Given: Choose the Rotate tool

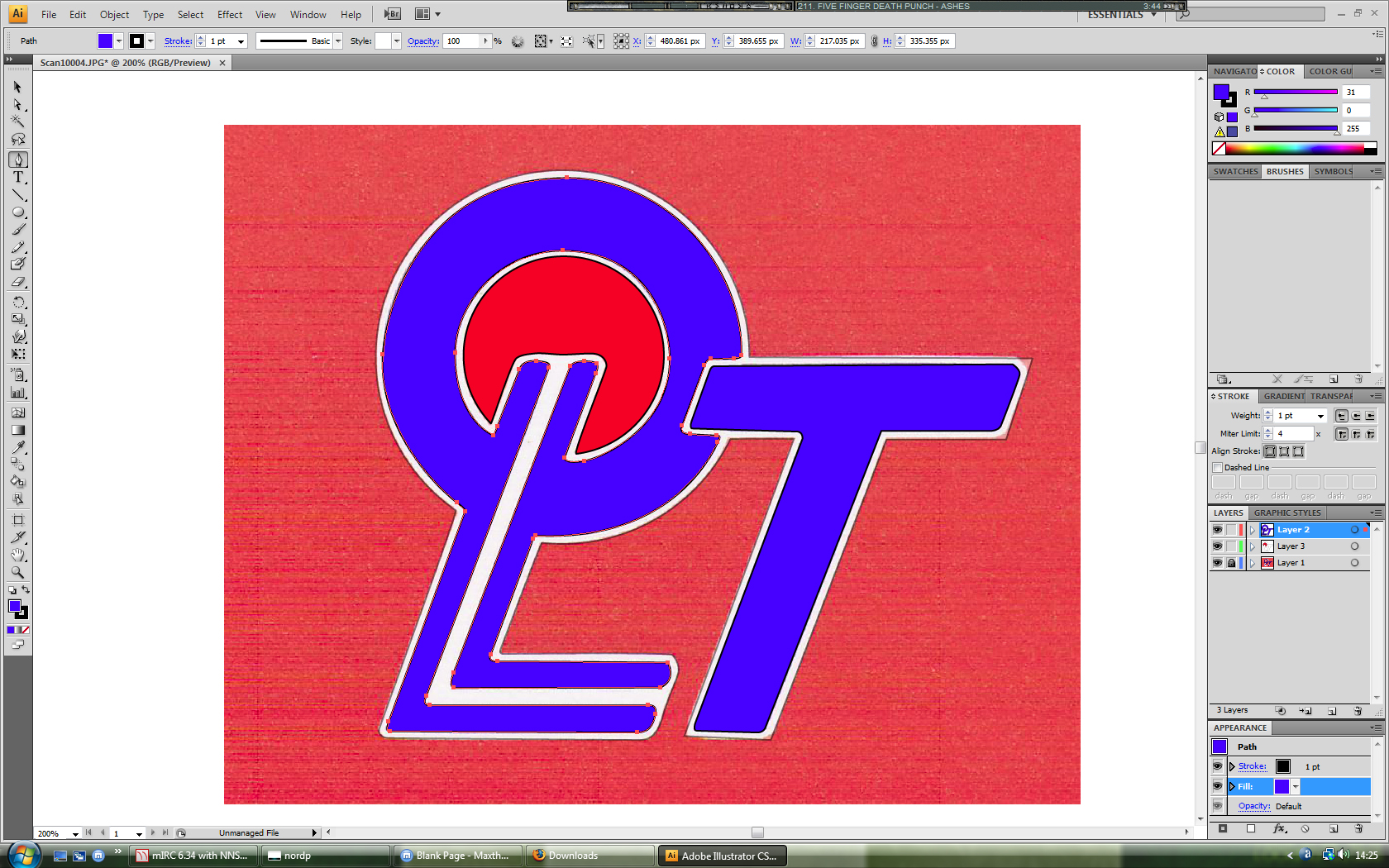Looking at the screenshot, I should pos(17,302).
